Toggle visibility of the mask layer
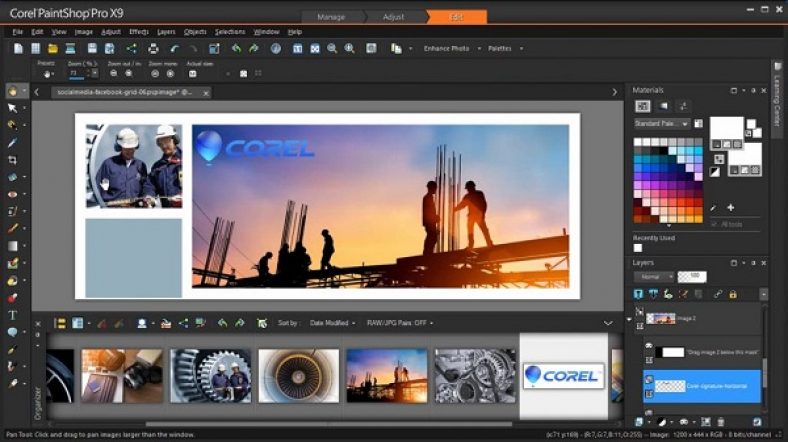Image resolution: width=788 pixels, height=442 pixels. click(647, 345)
